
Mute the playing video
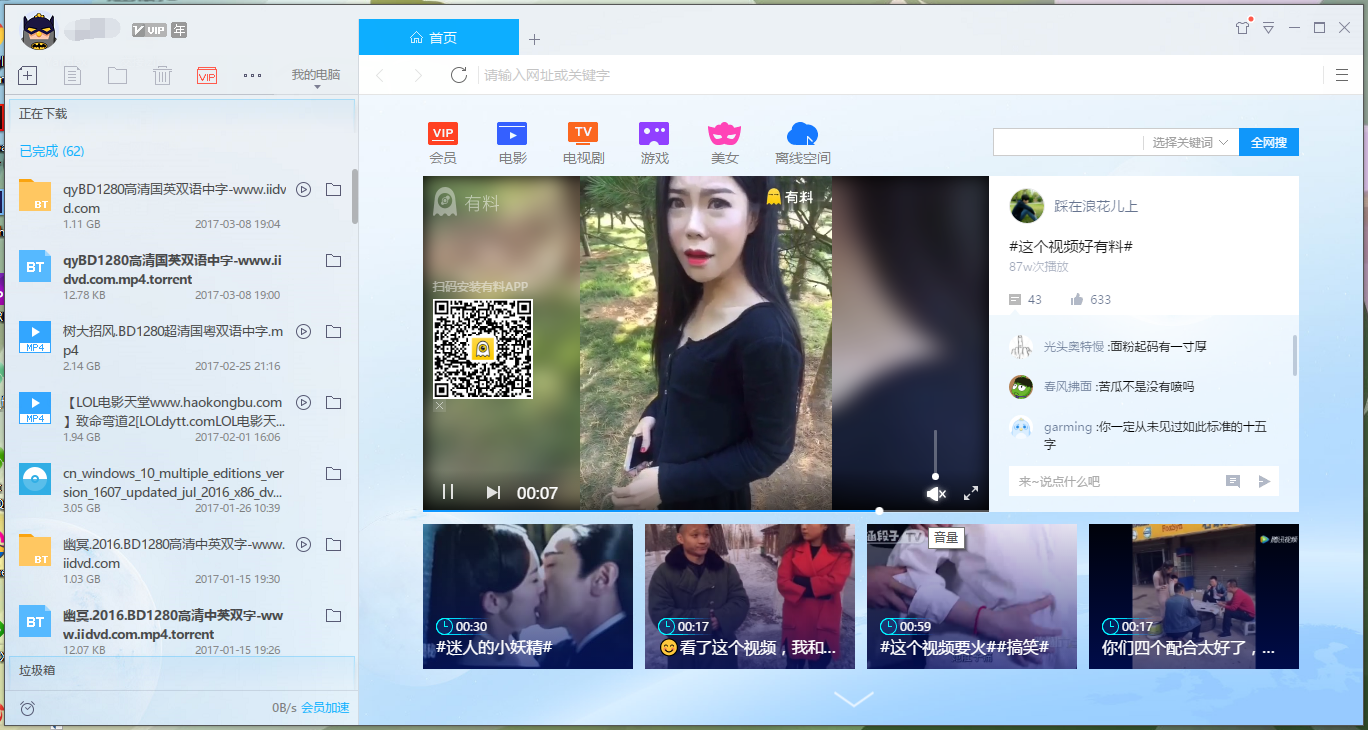click(934, 492)
